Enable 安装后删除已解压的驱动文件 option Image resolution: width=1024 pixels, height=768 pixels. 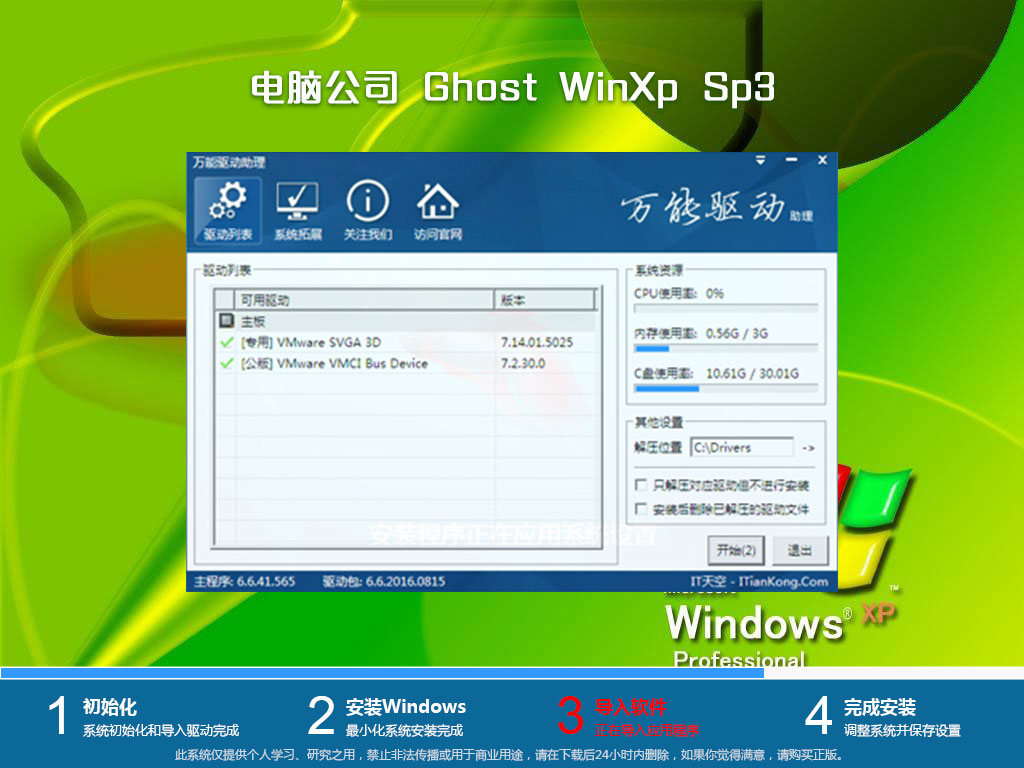coord(641,510)
